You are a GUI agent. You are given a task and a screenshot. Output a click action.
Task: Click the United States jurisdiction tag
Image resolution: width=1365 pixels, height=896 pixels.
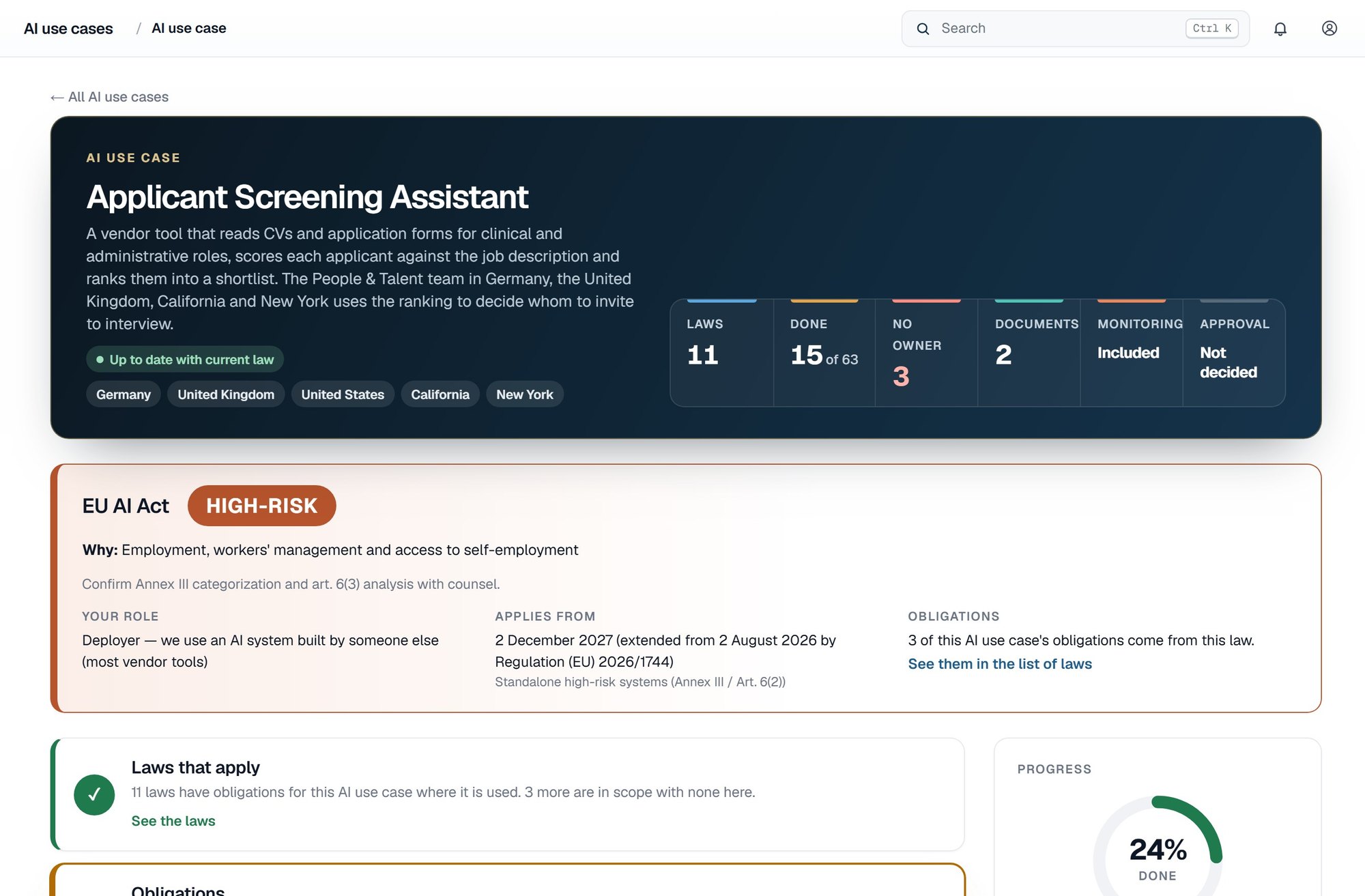pos(343,394)
